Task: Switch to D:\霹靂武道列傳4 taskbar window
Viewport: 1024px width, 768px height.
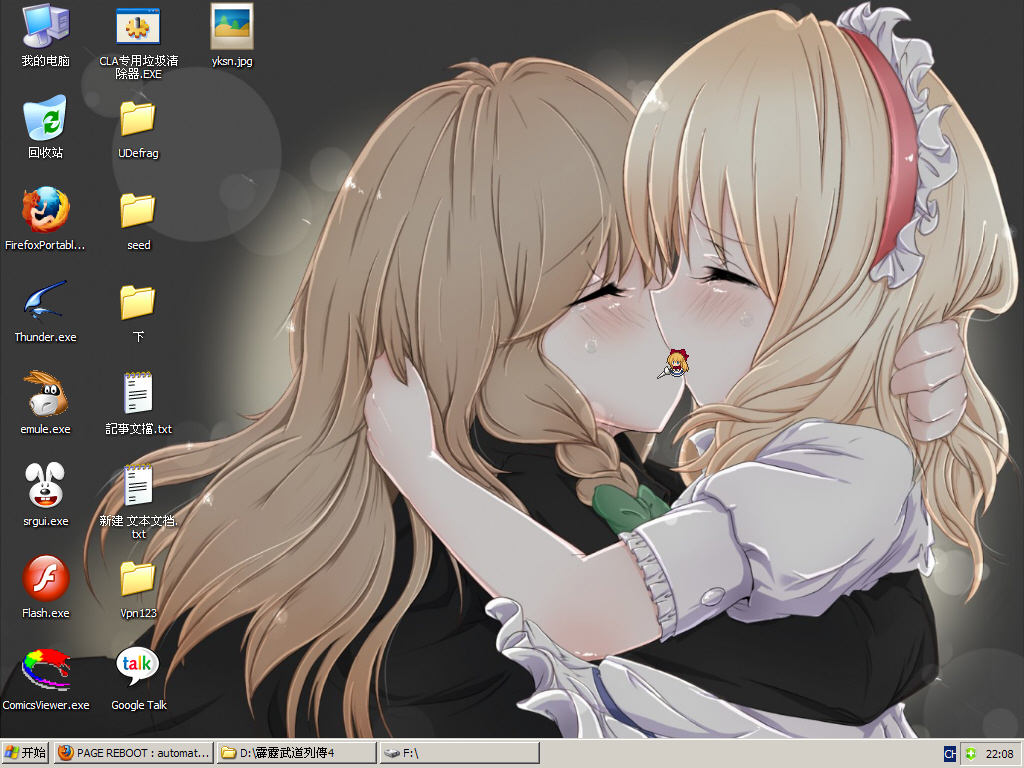Action: (296, 753)
